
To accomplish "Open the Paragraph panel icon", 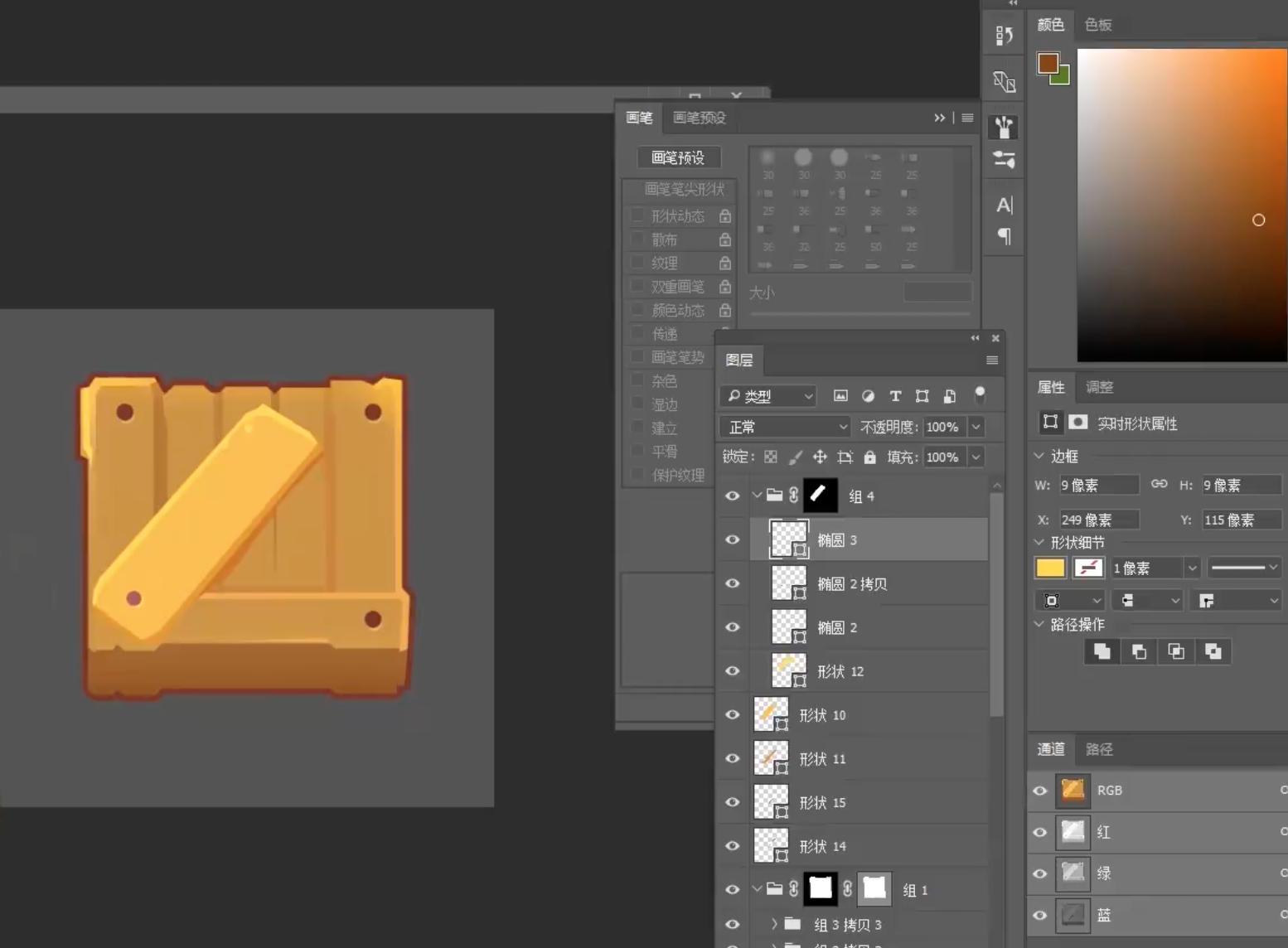I will (1004, 237).
